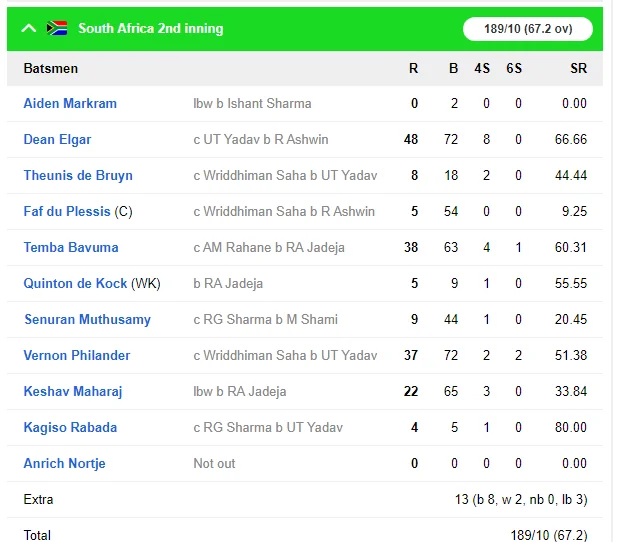Open Temba Bavuma's profile link
This screenshot has width=619, height=549.
[71, 247]
